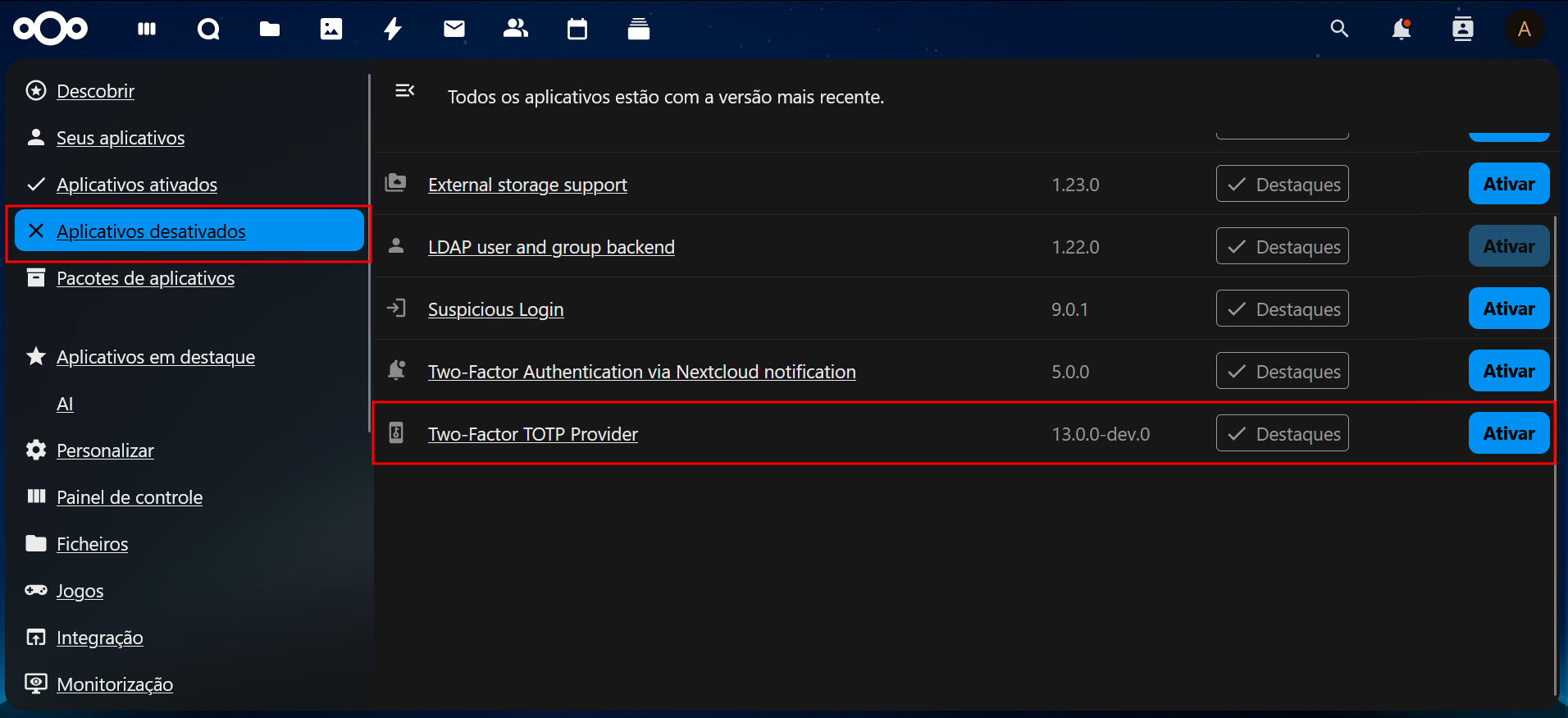
Task: Click version 9.0.1 of Suspicious Login
Action: 1069,309
